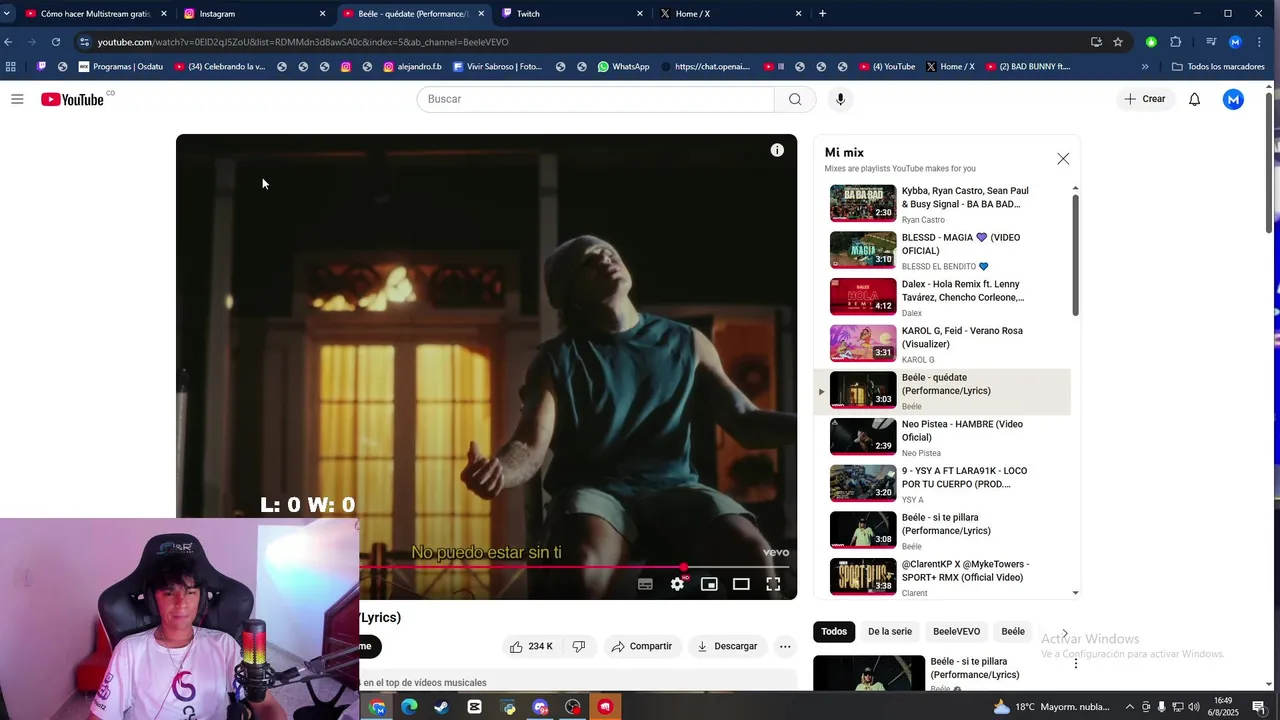Viewport: 1280px width, 720px height.
Task: Switch to the Twitch browser tab
Action: pos(571,13)
